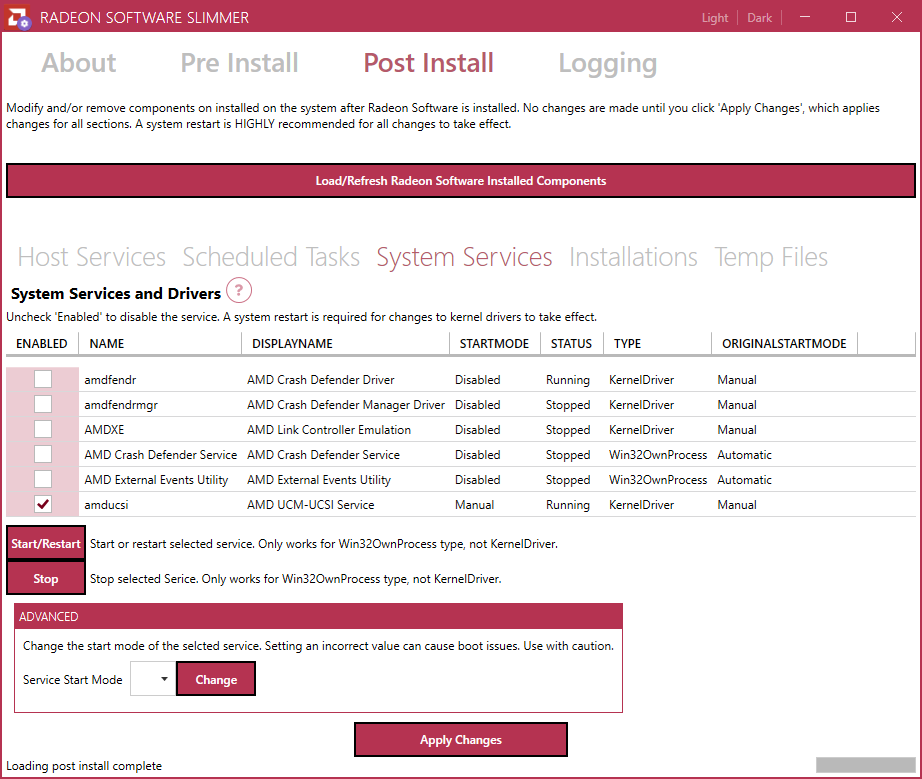Sort by the STATUS column header
The image size is (922, 779).
point(572,343)
